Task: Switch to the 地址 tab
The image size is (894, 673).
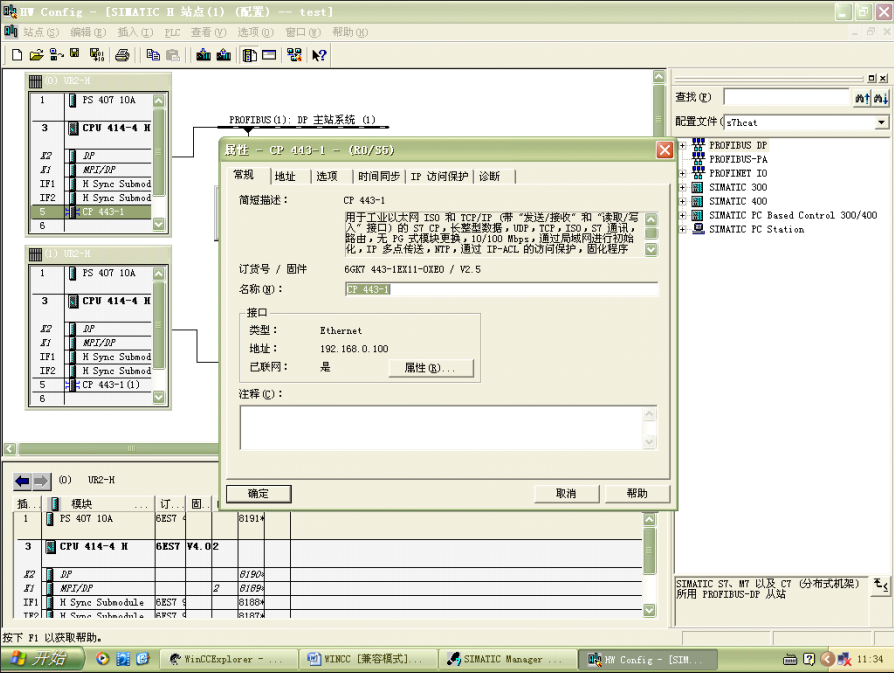Action: (285, 176)
